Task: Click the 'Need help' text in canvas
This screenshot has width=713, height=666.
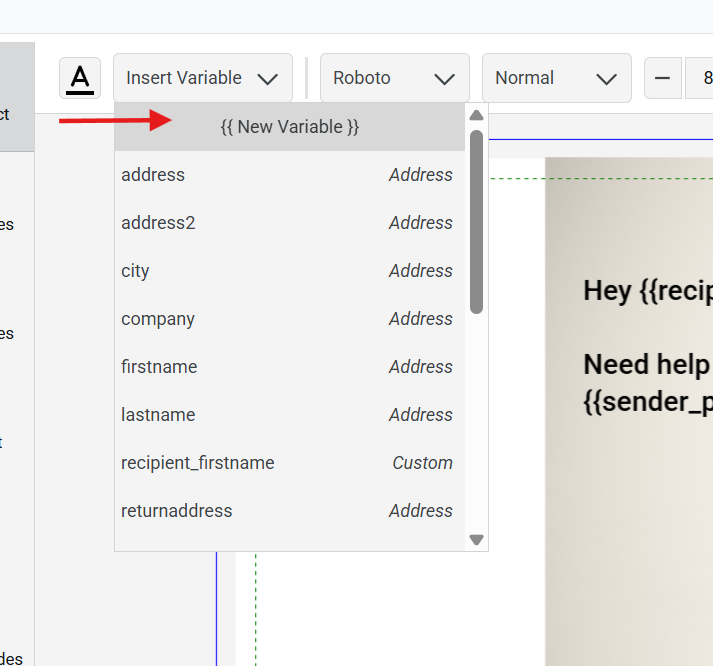Action: 646,364
